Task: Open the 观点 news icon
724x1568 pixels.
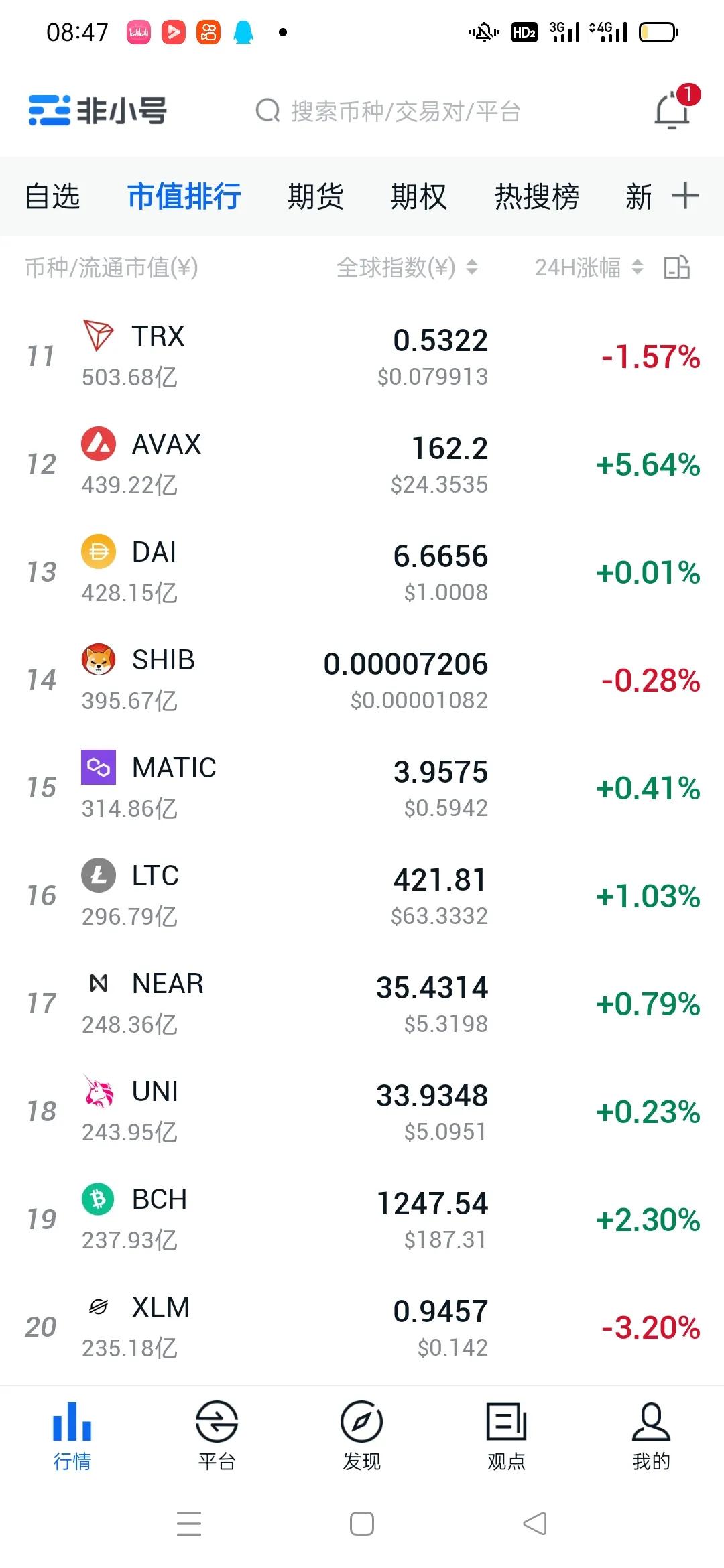Action: [506, 1421]
